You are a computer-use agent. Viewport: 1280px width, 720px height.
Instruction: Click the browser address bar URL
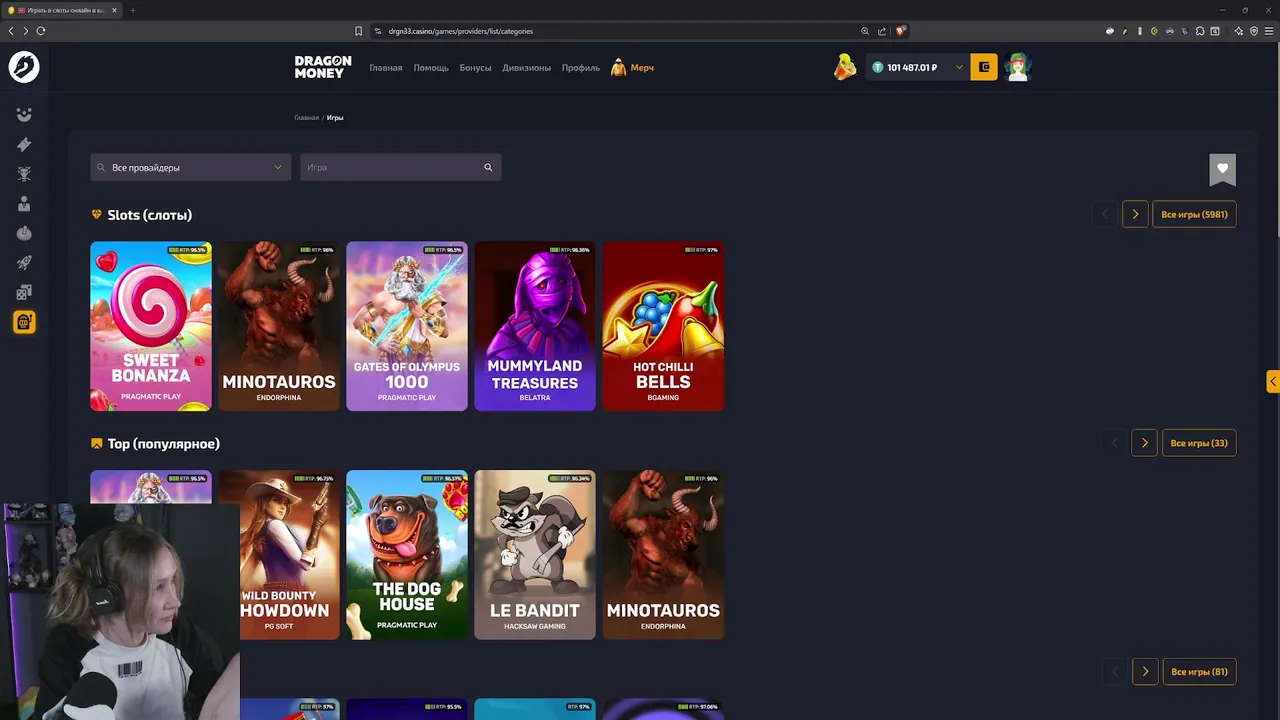[460, 31]
